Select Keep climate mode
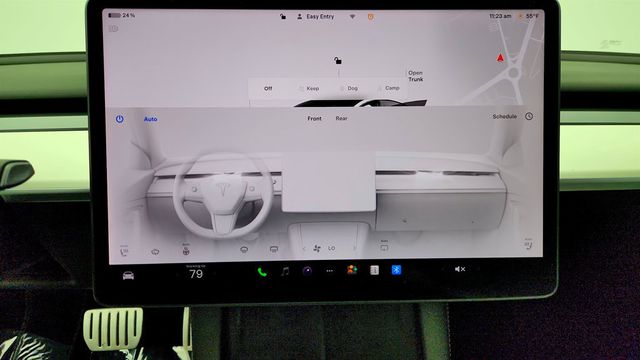 click(x=310, y=88)
